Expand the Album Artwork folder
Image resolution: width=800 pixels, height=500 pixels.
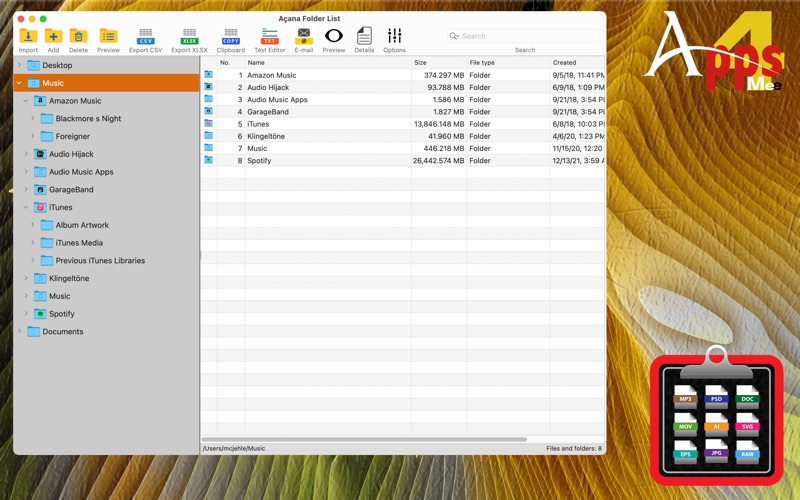pyautogui.click(x=33, y=224)
